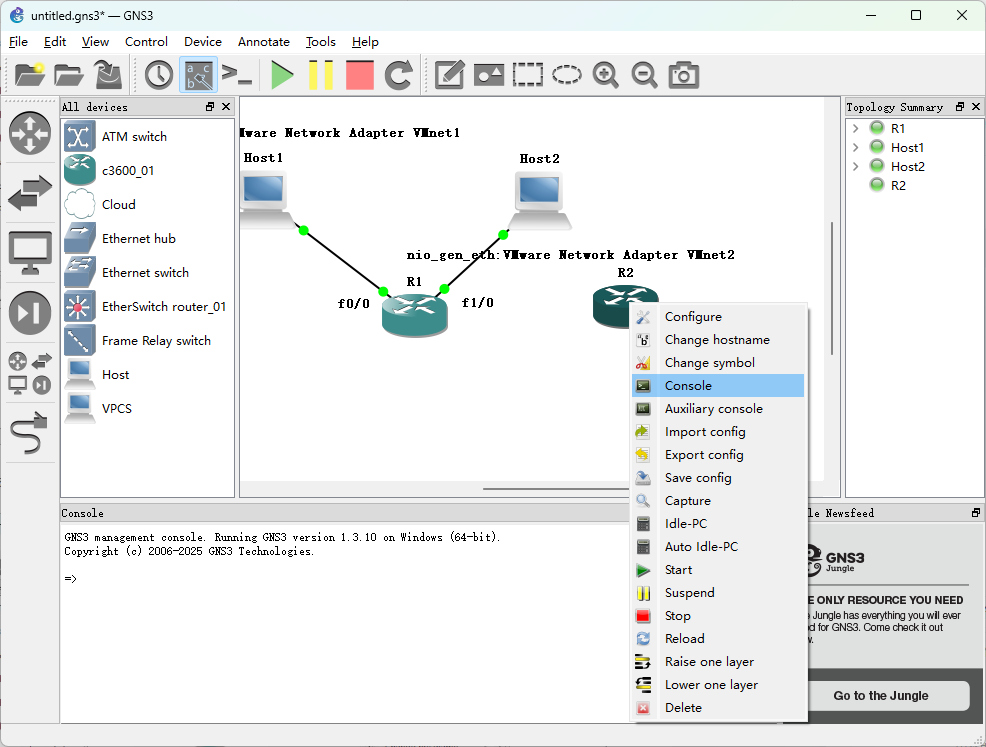Image resolution: width=986 pixels, height=747 pixels.
Task: Choose Capture in the context menu
Action: click(x=718, y=501)
